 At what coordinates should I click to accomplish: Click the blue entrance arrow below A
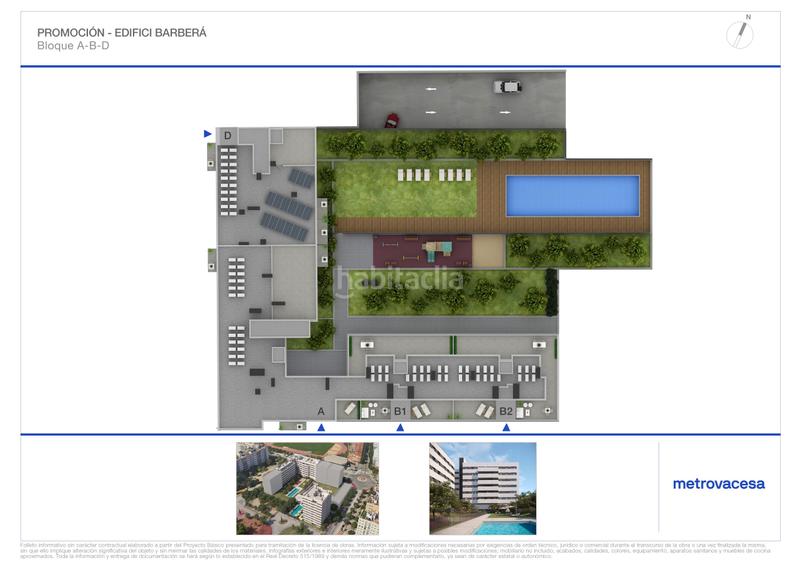(321, 428)
